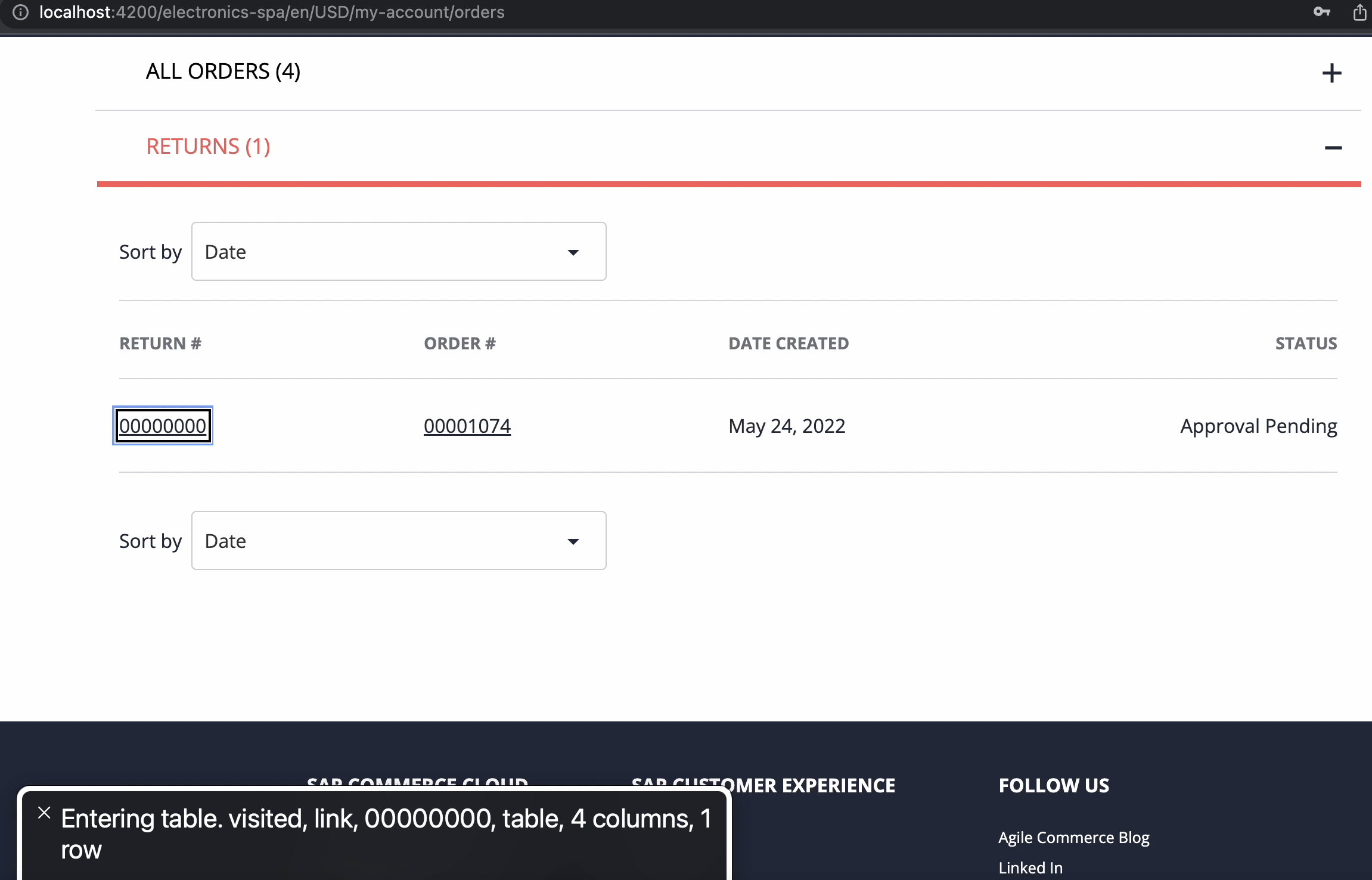Image resolution: width=1372 pixels, height=880 pixels.
Task: Collapse the Returns section minus icon
Action: pos(1333,148)
